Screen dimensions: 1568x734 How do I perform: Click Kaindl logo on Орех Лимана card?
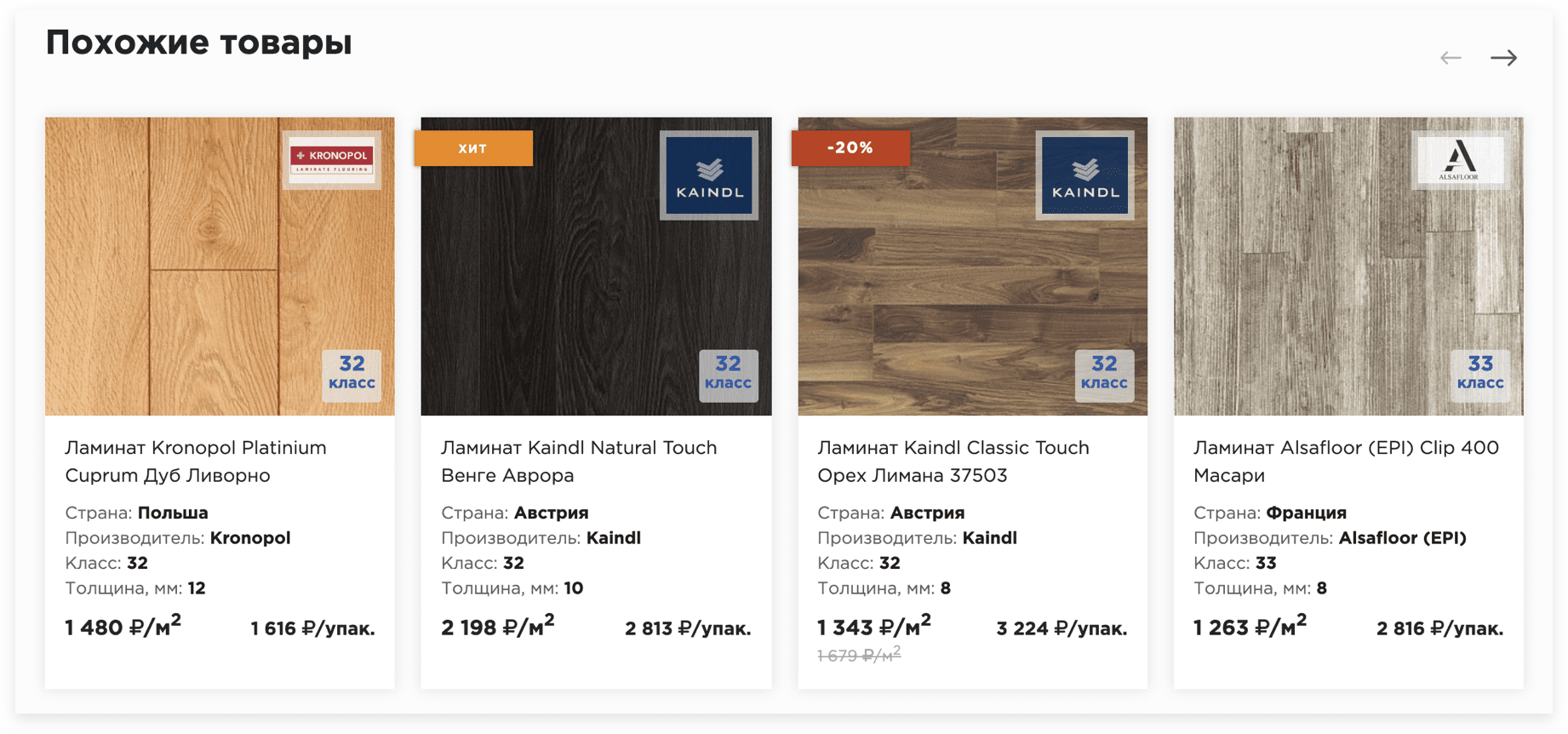click(1085, 176)
